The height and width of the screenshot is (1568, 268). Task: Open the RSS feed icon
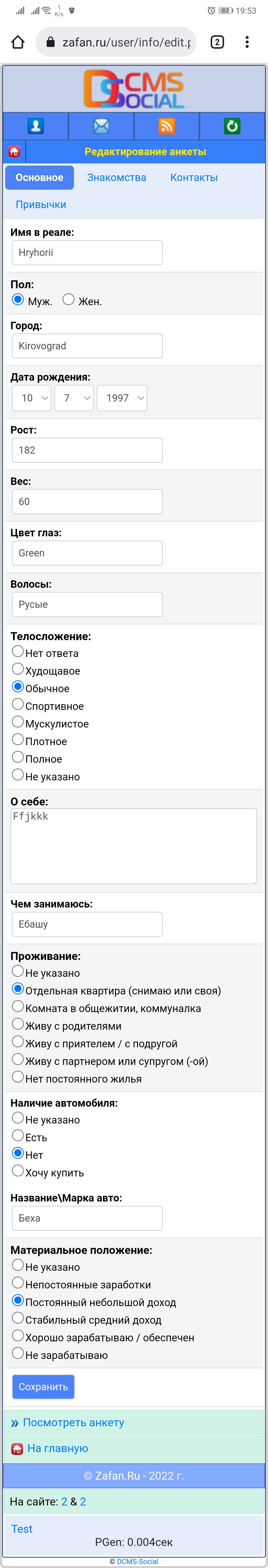point(167,126)
